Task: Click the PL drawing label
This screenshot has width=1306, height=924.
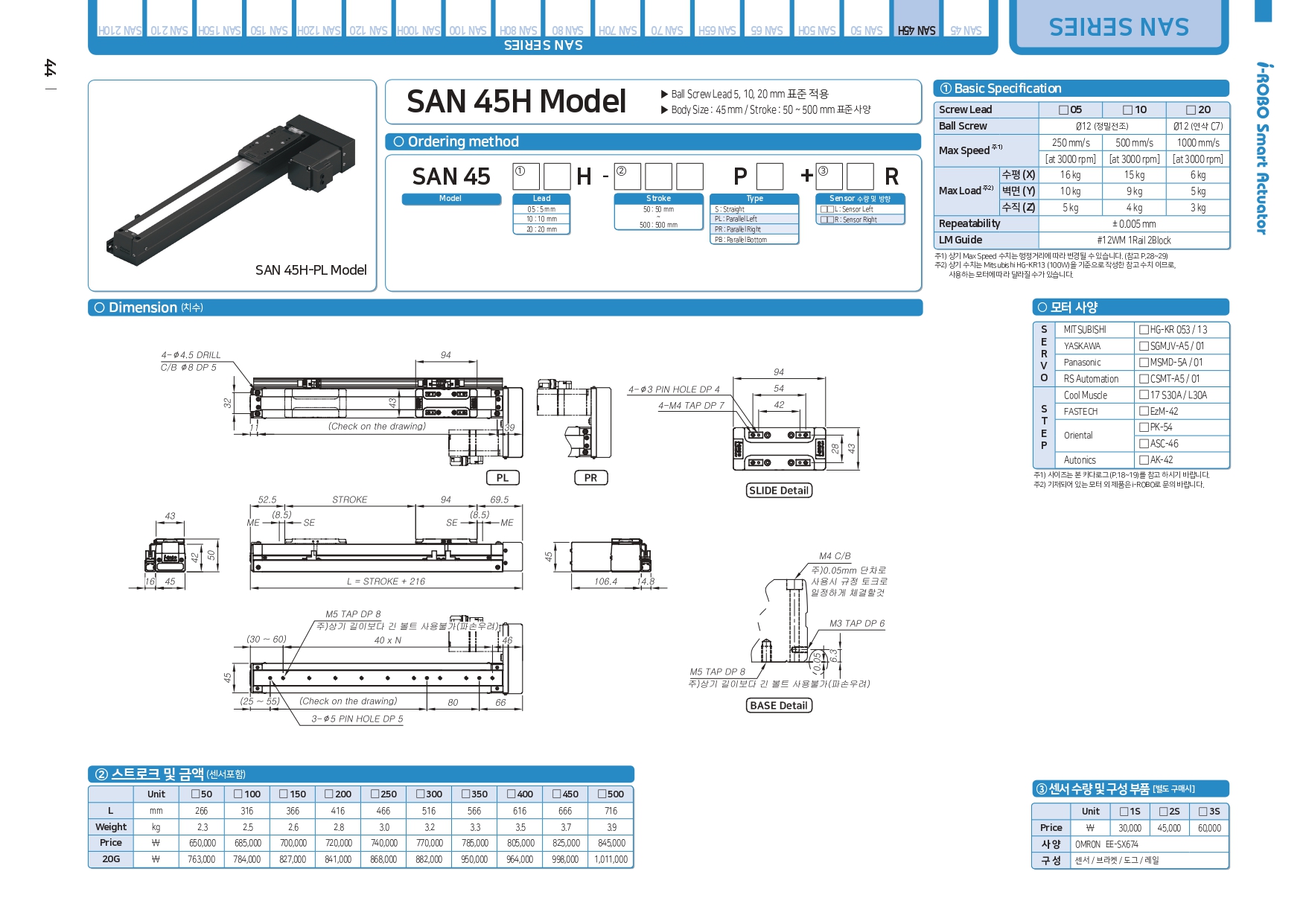Action: (x=503, y=478)
